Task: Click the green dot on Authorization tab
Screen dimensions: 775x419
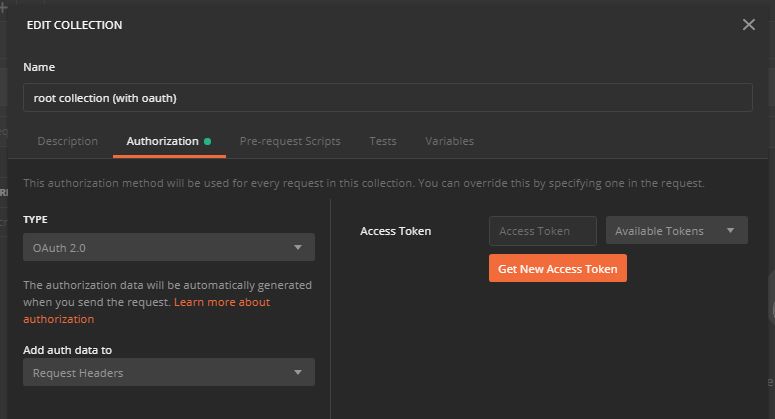Action: (208, 141)
